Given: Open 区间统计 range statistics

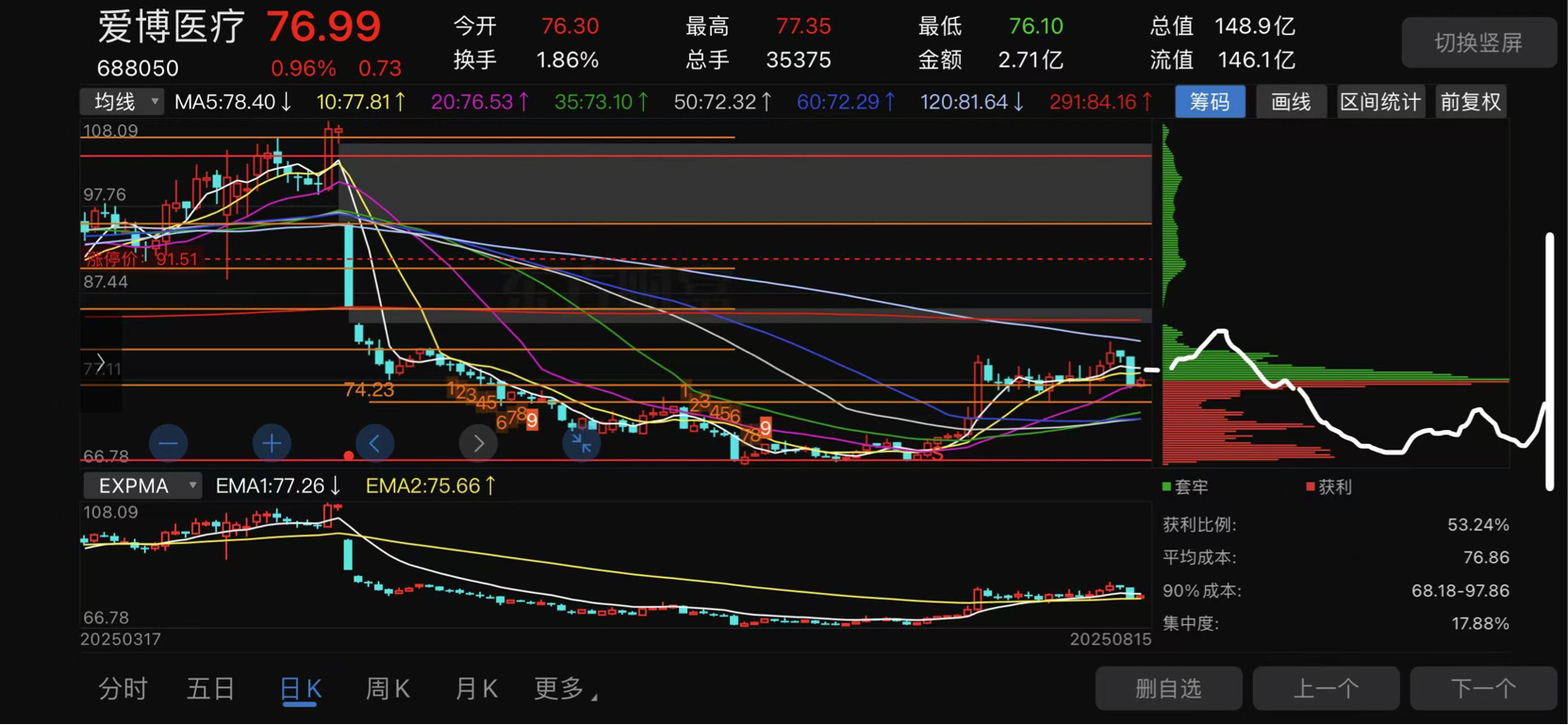Looking at the screenshot, I should click(x=1380, y=102).
